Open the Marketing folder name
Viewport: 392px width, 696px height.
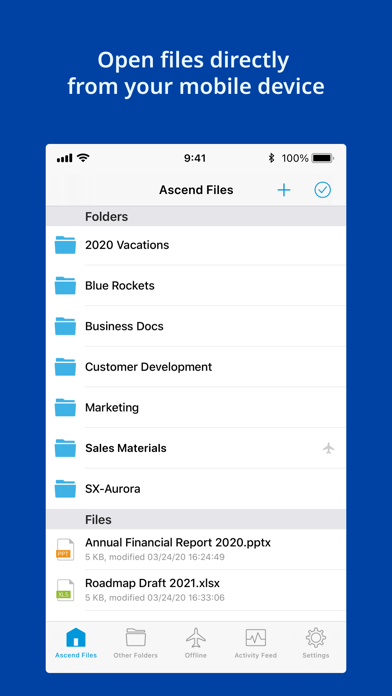point(112,407)
